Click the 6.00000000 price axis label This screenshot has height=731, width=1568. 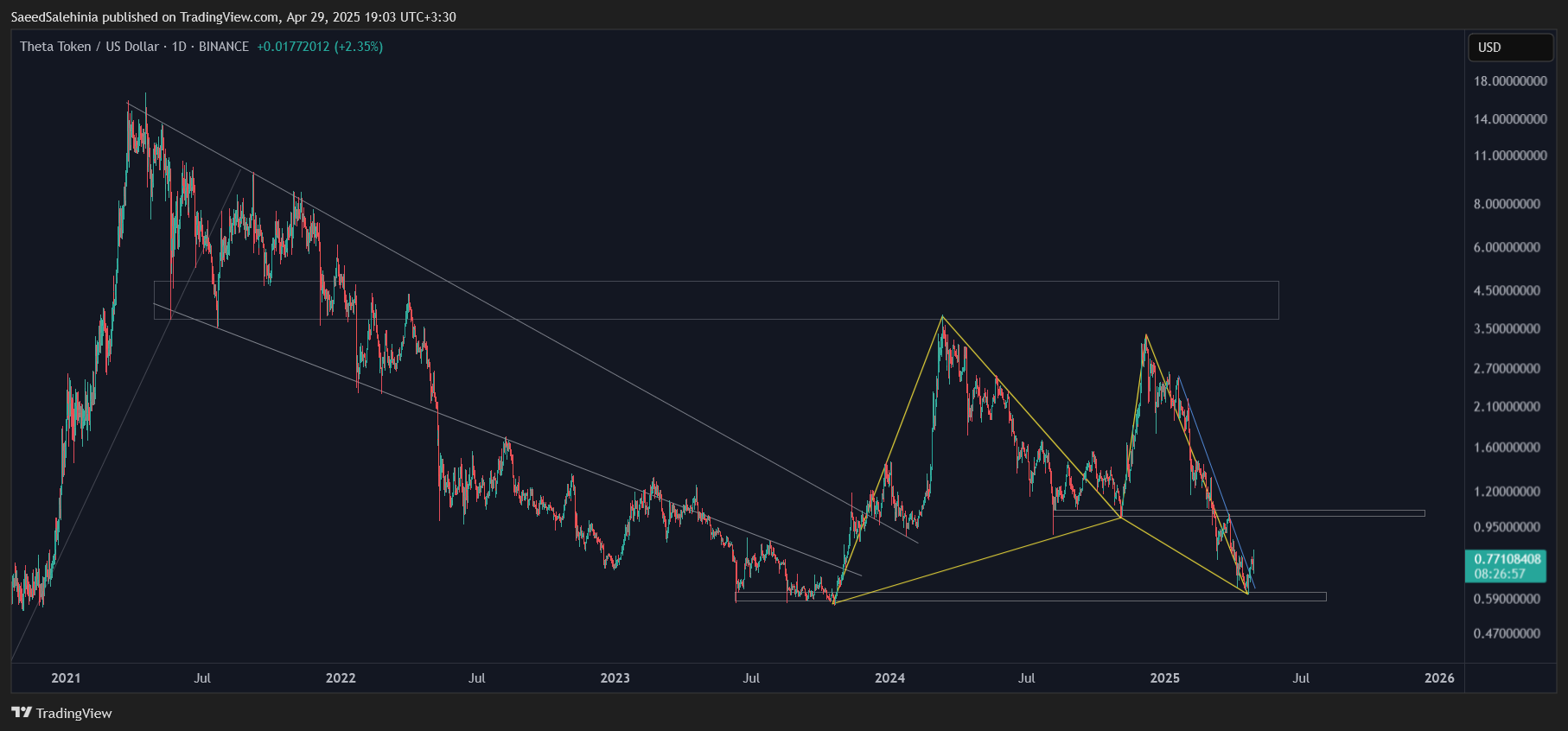[1507, 247]
